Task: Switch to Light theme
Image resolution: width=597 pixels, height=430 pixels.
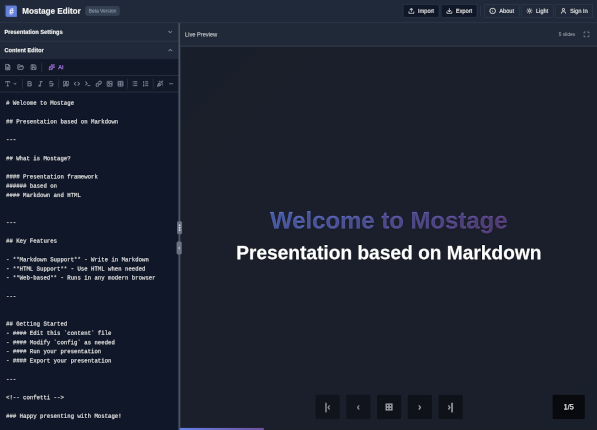Action: point(537,11)
